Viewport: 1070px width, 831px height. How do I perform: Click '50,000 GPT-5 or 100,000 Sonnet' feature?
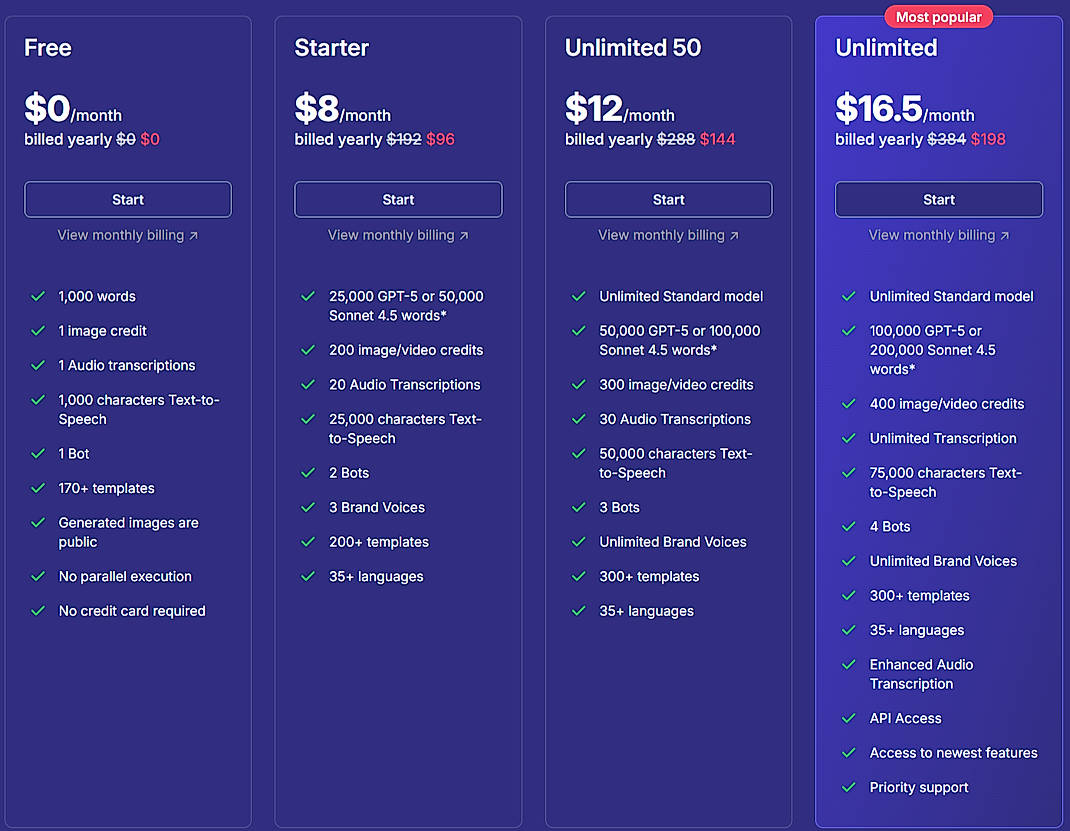coord(680,340)
